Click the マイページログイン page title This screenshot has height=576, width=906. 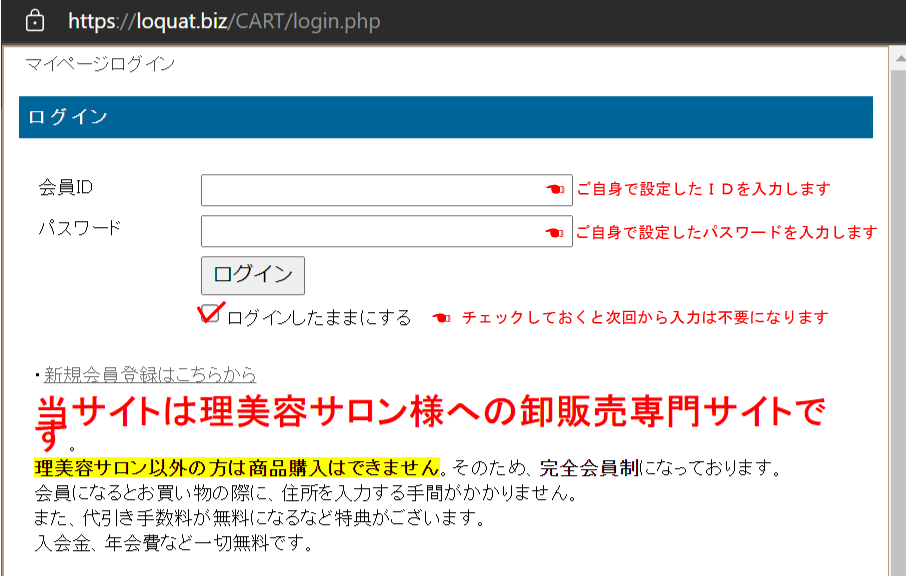(x=100, y=64)
